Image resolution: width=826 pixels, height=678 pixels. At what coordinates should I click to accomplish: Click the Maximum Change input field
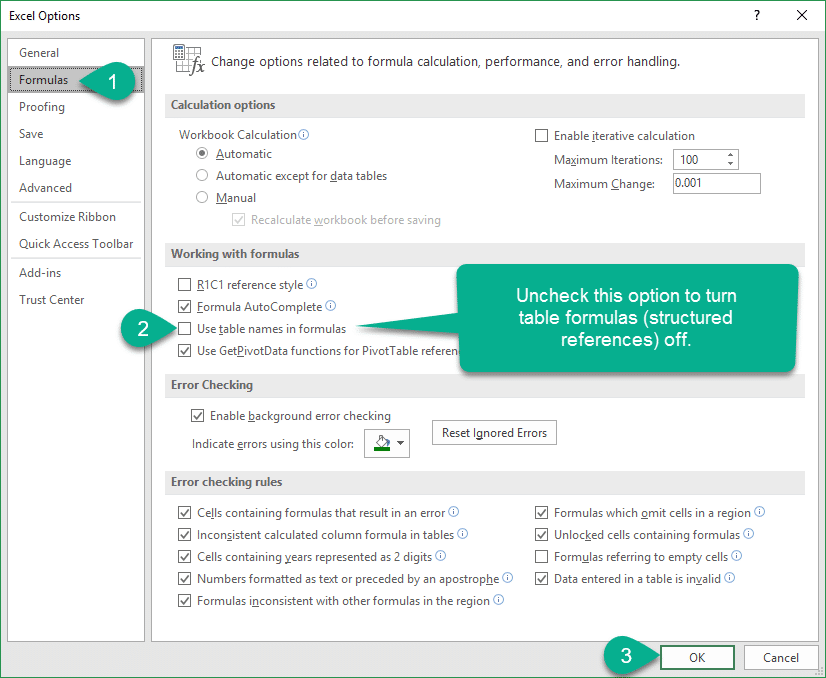pyautogui.click(x=716, y=183)
